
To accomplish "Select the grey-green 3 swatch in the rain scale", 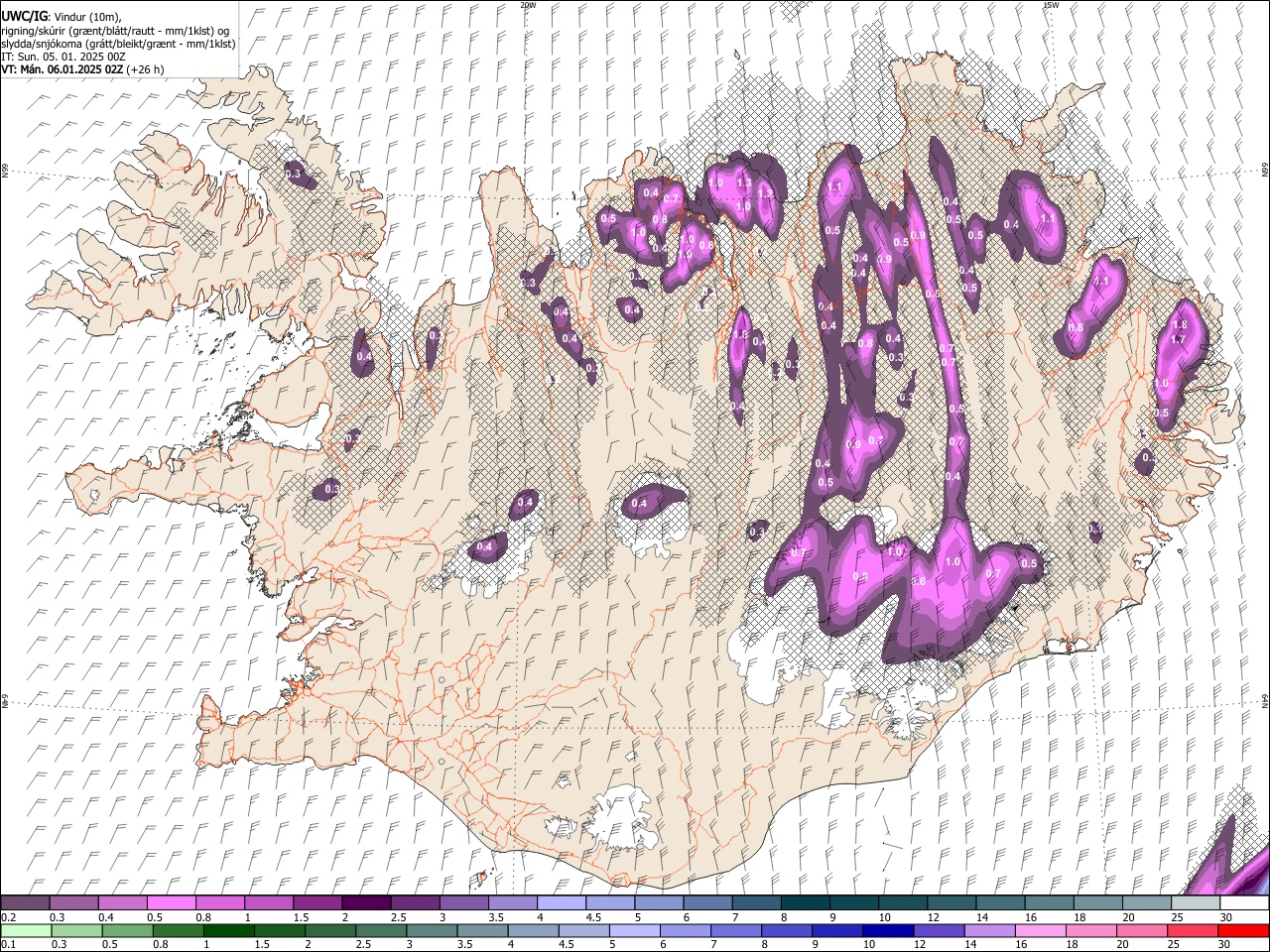I will [432, 930].
